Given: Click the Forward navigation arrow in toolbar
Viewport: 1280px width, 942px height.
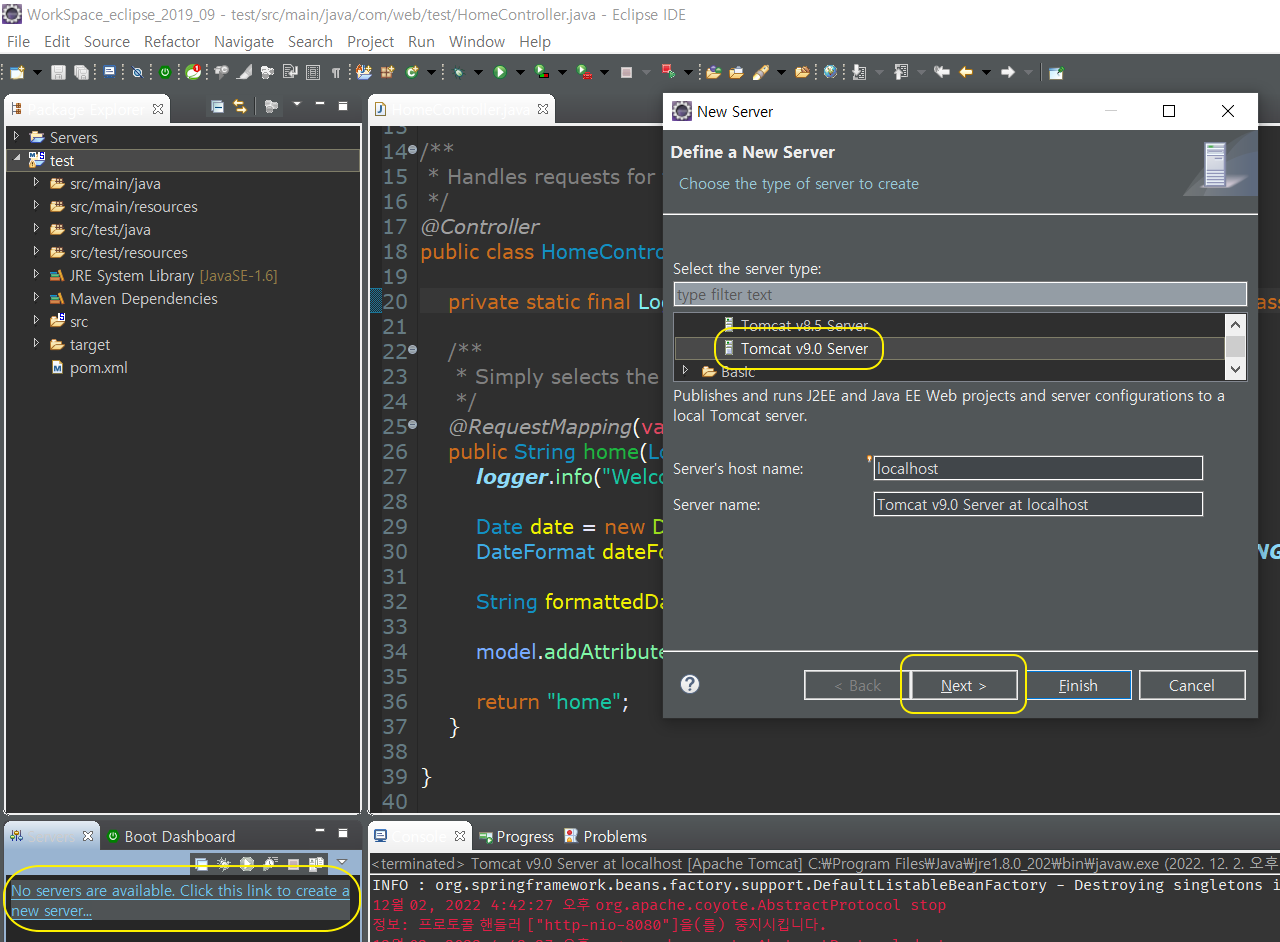Looking at the screenshot, I should point(1008,72).
